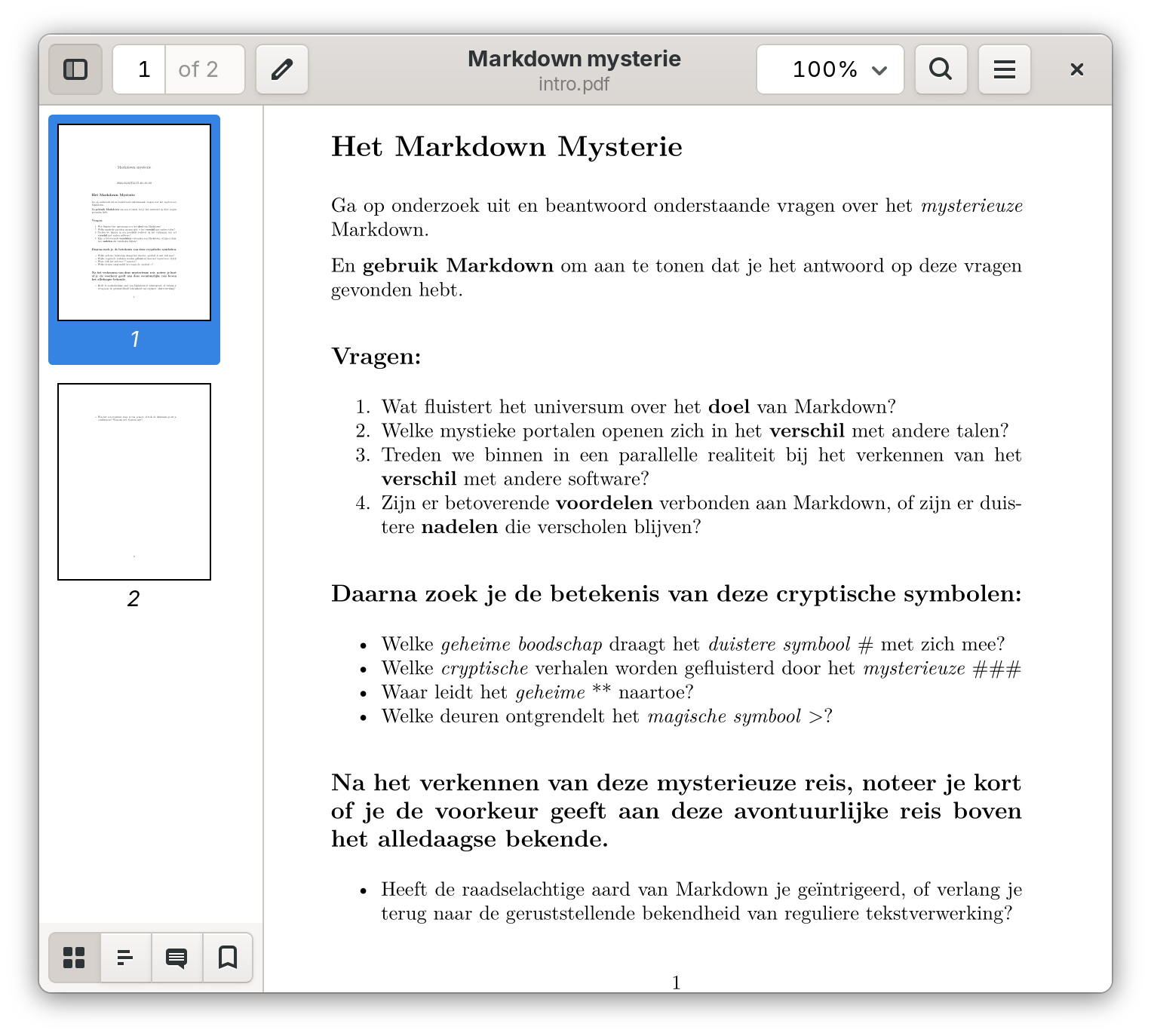Click the zoom dropdown chevron arrow
Screen dimensions: 1151x1036
click(879, 70)
